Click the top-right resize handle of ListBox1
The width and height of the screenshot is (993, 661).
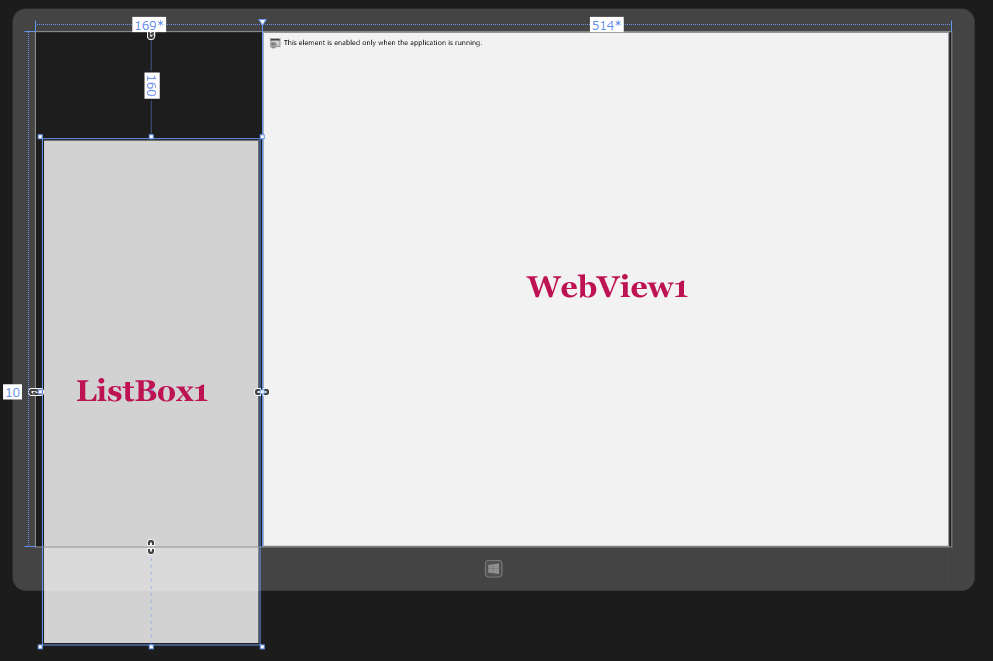262,137
